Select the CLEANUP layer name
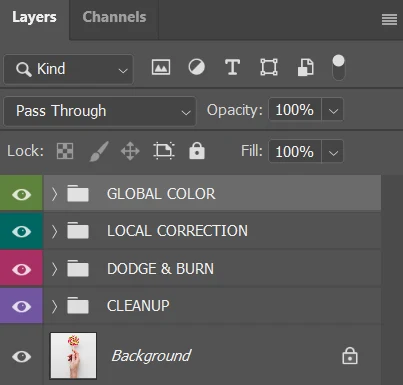This screenshot has height=385, width=403. click(138, 306)
